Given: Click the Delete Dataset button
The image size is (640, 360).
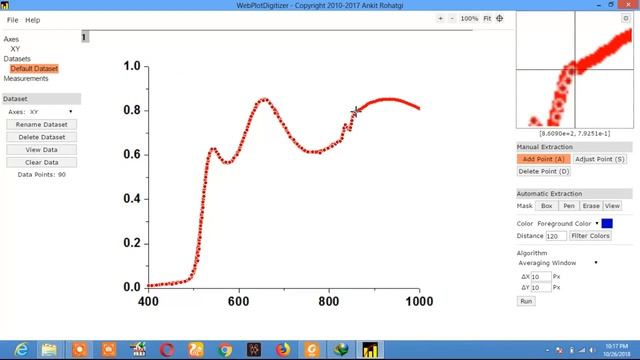Looking at the screenshot, I should (x=42, y=137).
